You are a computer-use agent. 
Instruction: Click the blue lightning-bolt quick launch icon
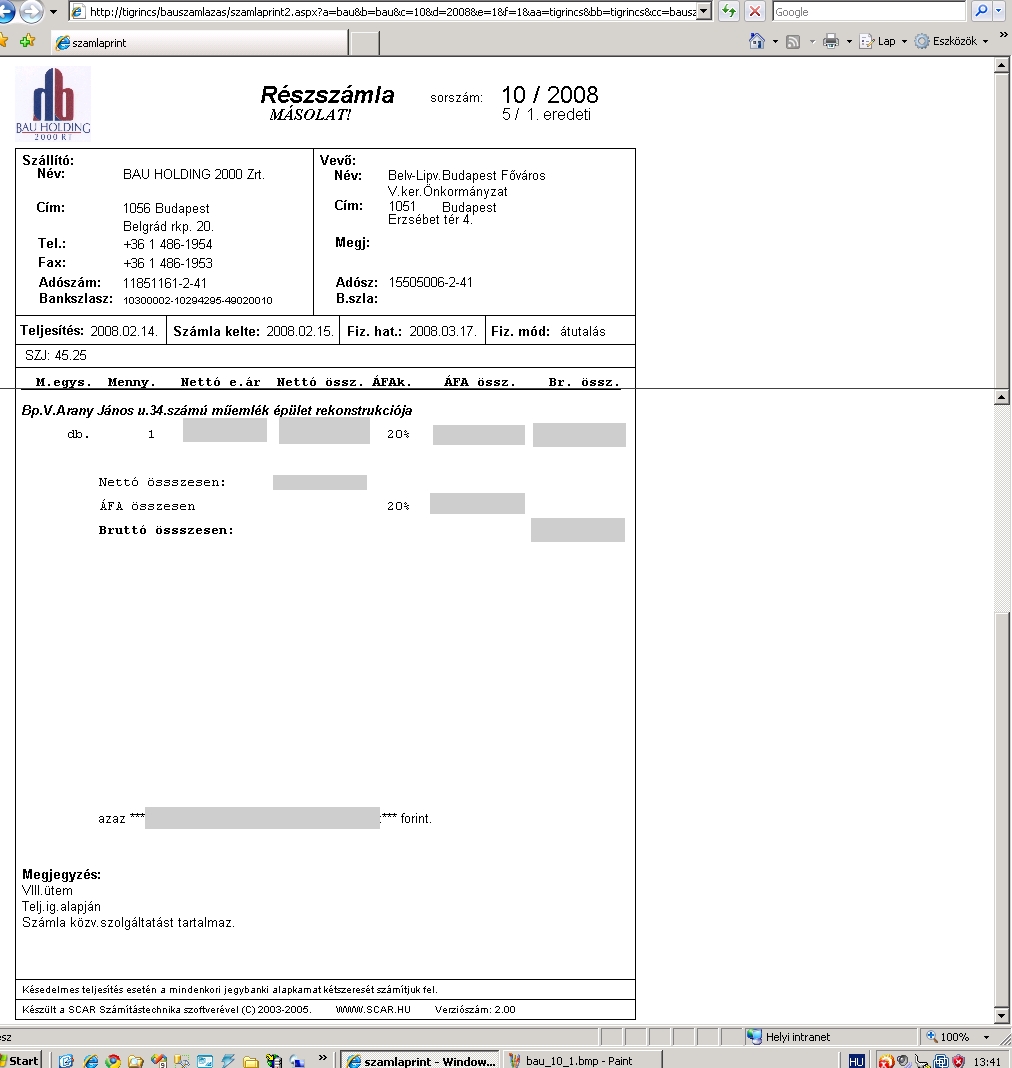[228, 1061]
